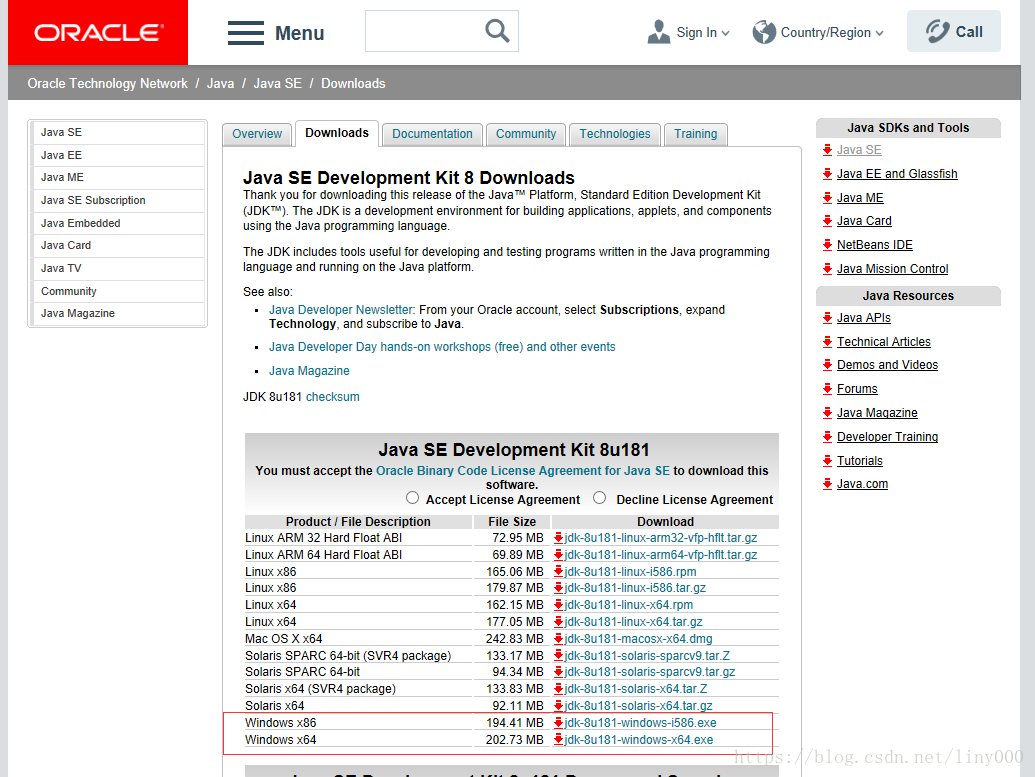The height and width of the screenshot is (777, 1035).
Task: Open Java ME link in Java SDKs and Tools
Action: [x=860, y=198]
